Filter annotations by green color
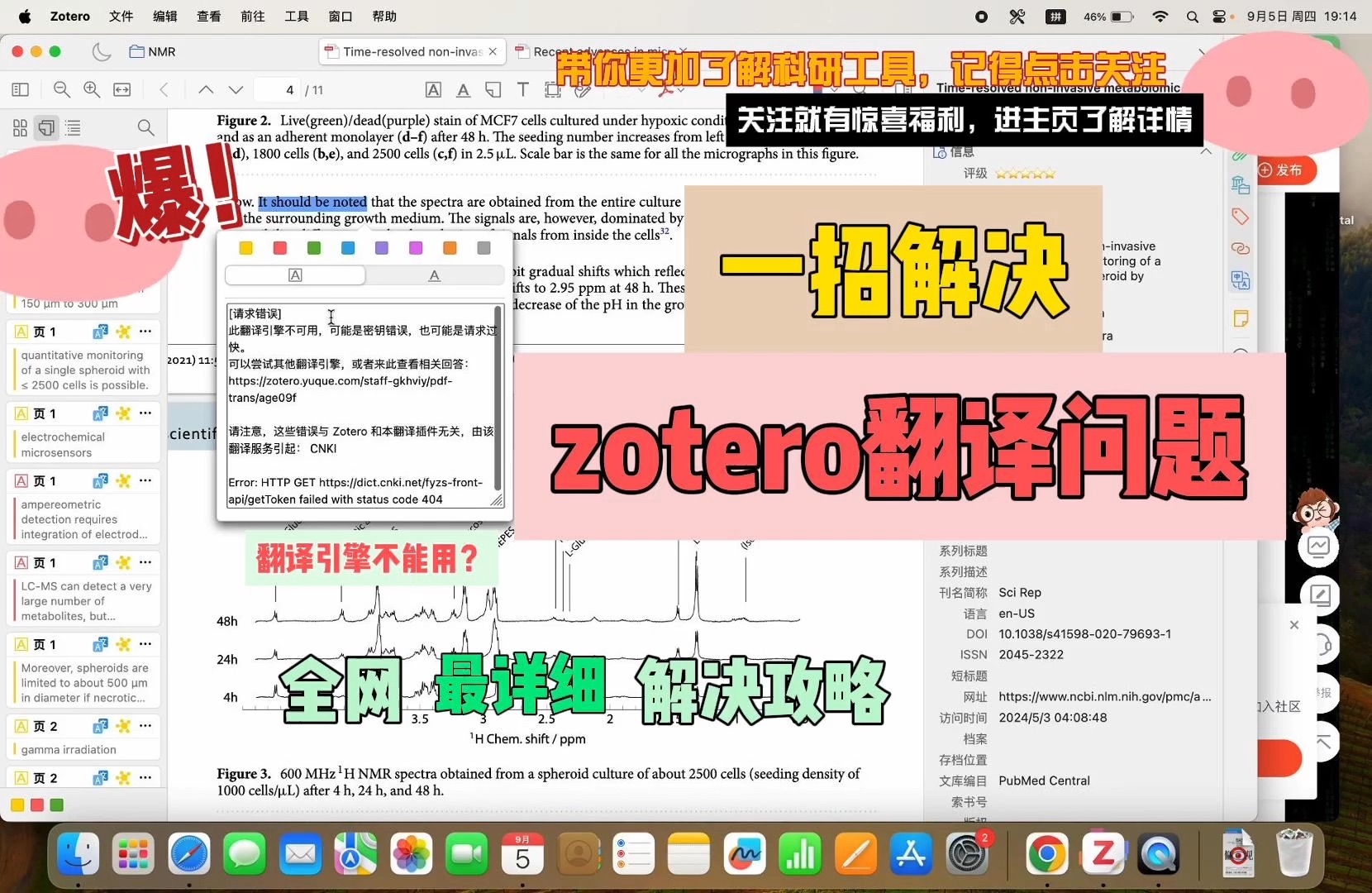The image size is (1372, 893). (57, 805)
